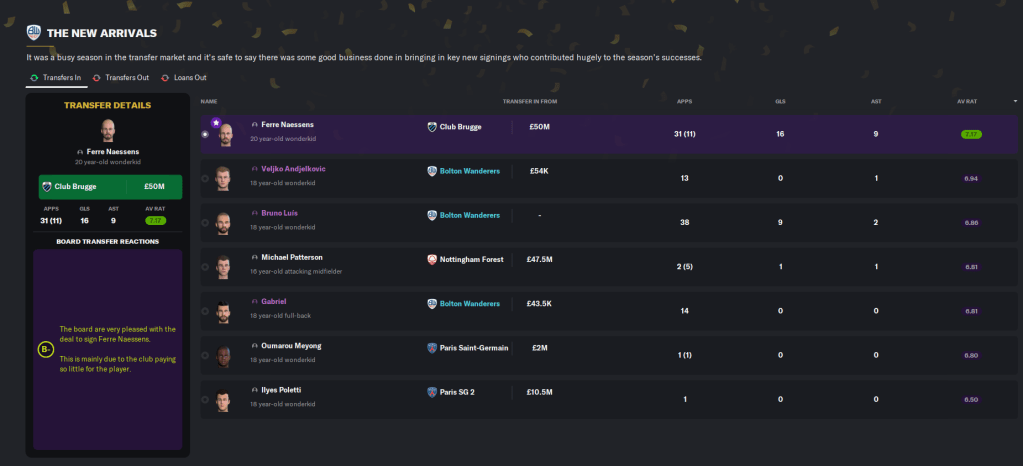The width and height of the screenshot is (1023, 466).
Task: Sort the table by APPS column header
Action: tap(684, 101)
